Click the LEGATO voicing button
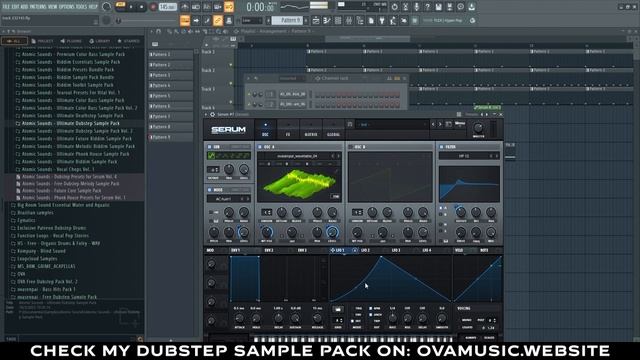The height and width of the screenshot is (360, 640). [x=467, y=327]
